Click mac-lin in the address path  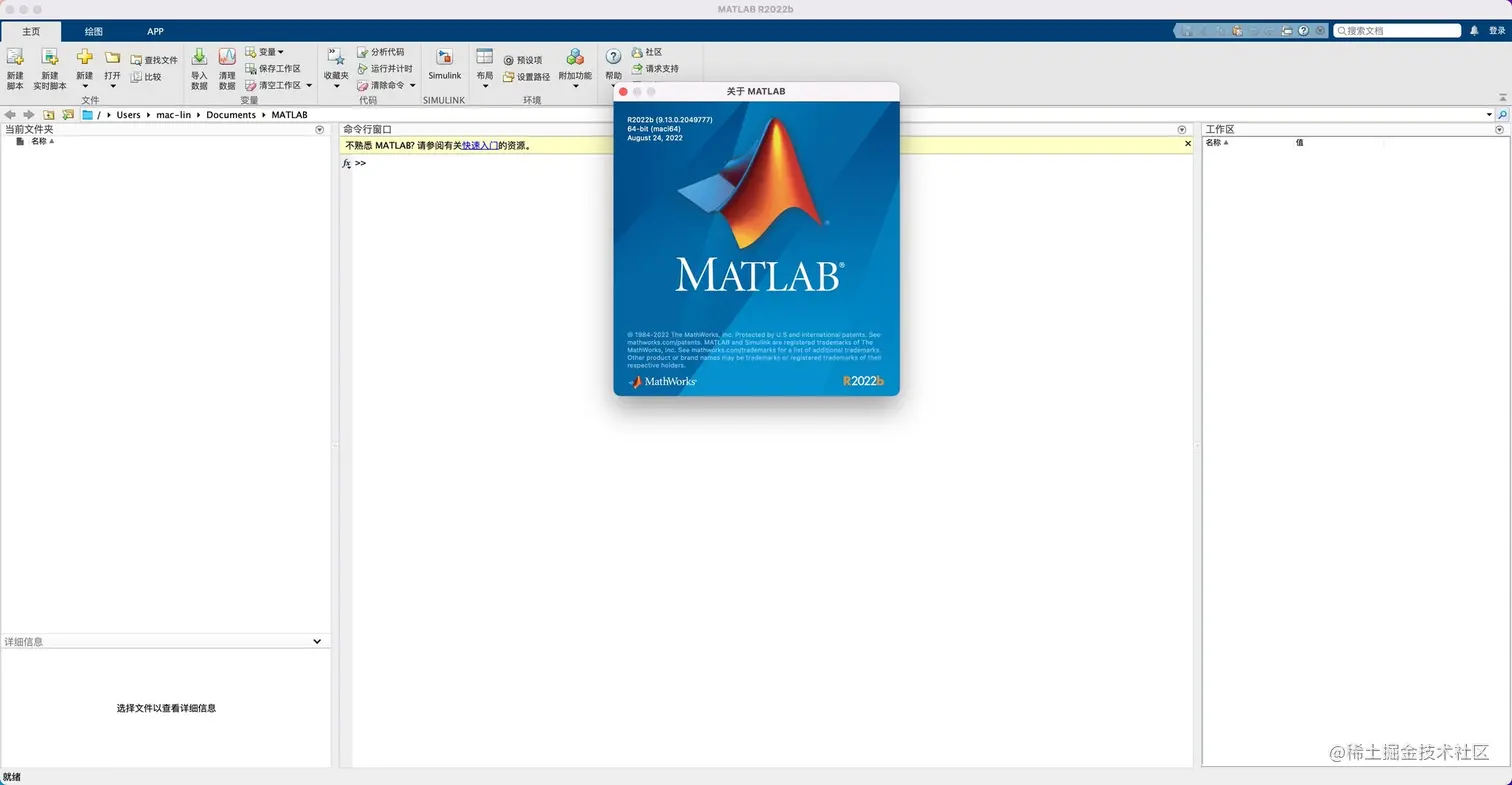click(x=174, y=115)
